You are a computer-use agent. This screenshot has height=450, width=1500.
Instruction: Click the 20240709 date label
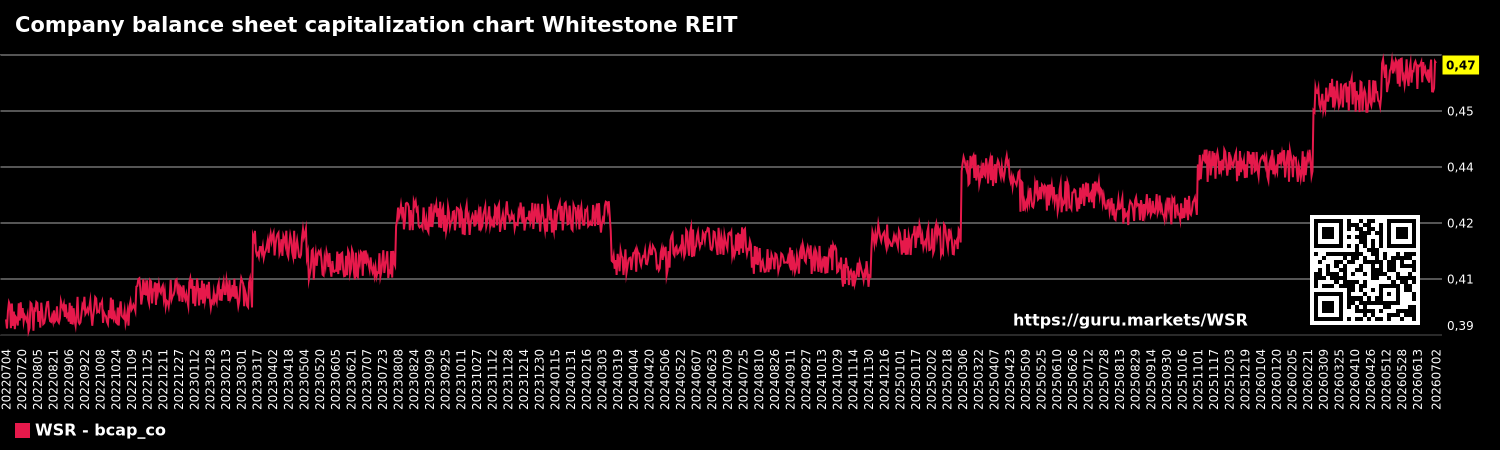(728, 378)
